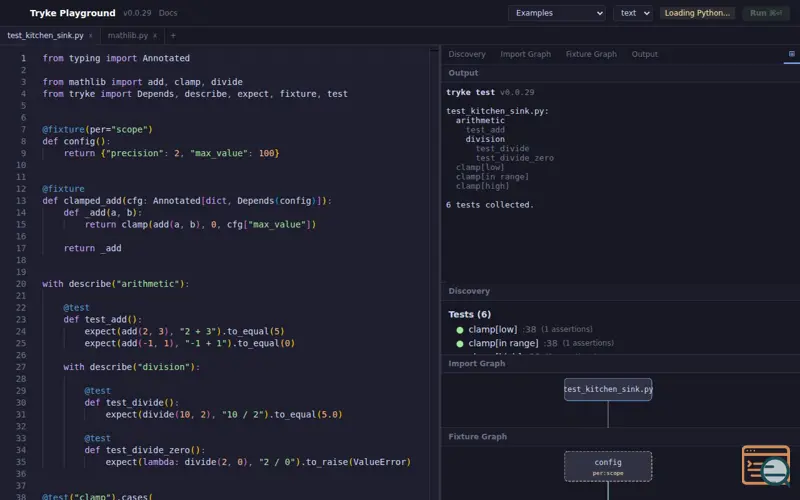Viewport: 800px width, 500px height.
Task: Click the Import Graph section header
Action: click(x=477, y=364)
